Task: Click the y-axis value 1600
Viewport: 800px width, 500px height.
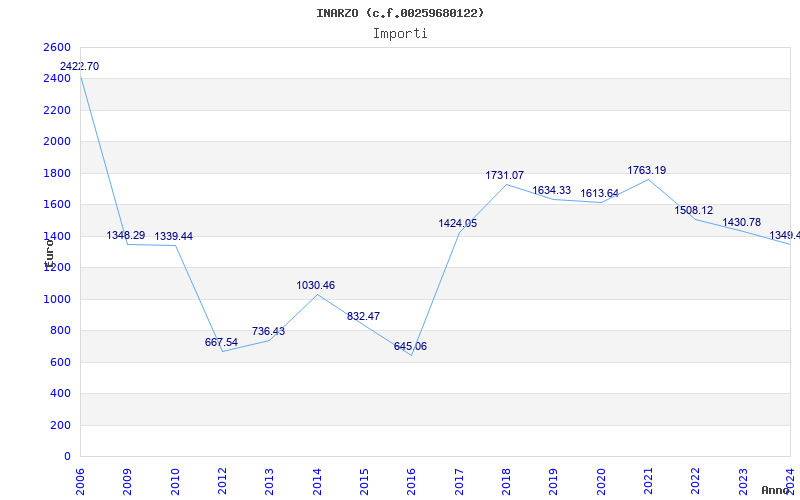Action: pyautogui.click(x=57, y=205)
